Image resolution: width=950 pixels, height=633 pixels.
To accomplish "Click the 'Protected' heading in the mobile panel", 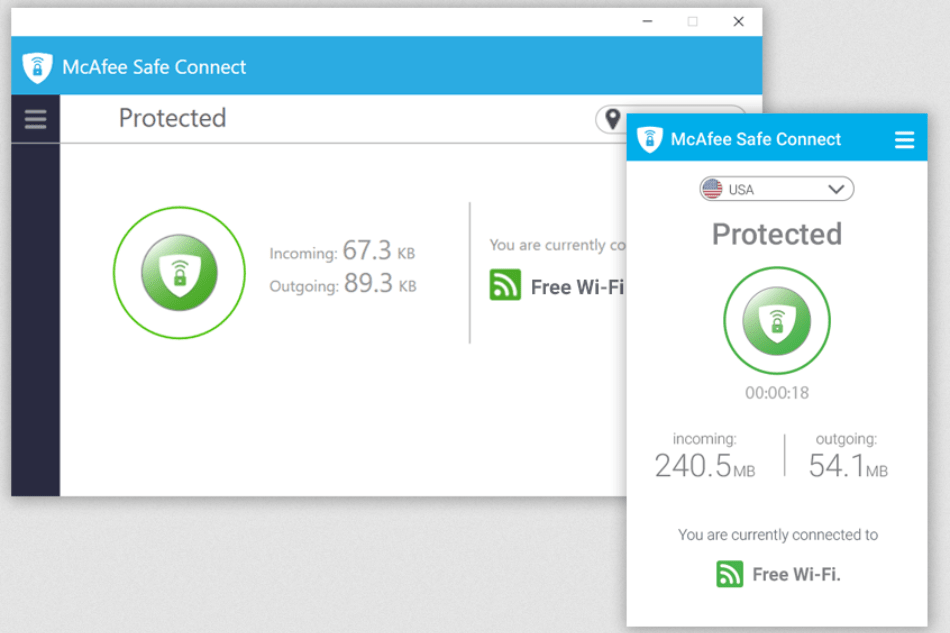I will coord(777,234).
